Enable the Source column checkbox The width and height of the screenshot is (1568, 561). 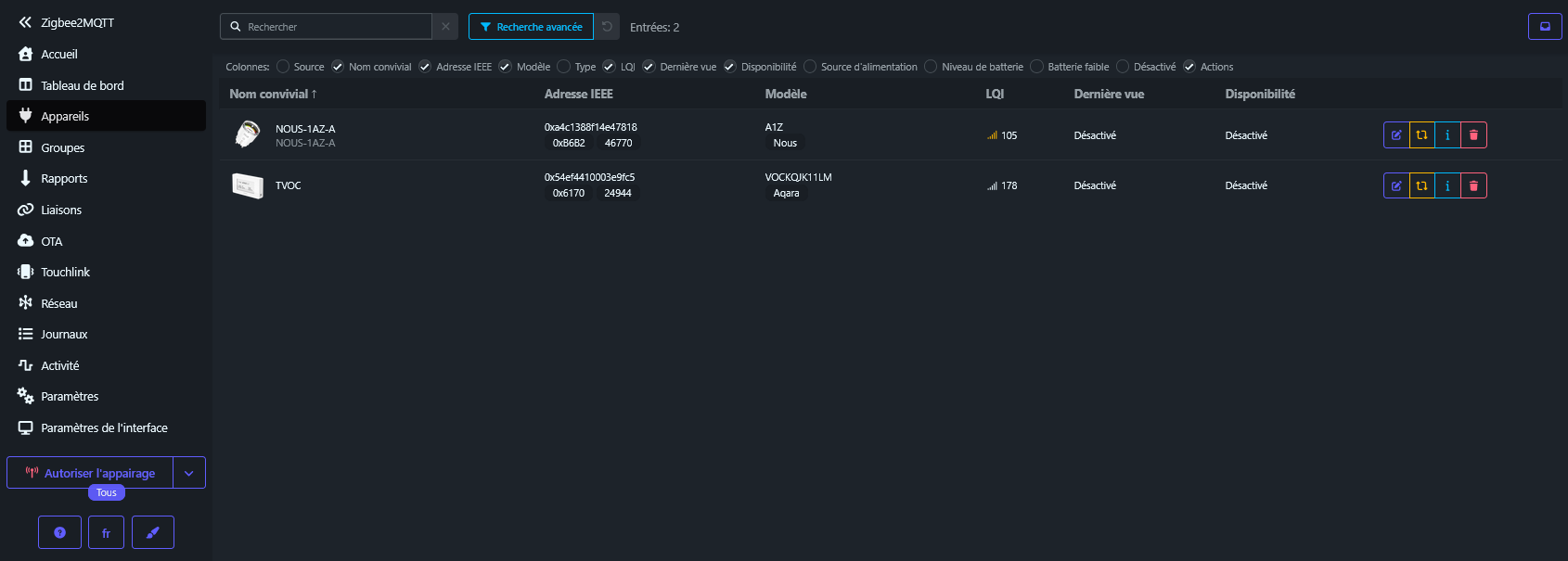(284, 67)
